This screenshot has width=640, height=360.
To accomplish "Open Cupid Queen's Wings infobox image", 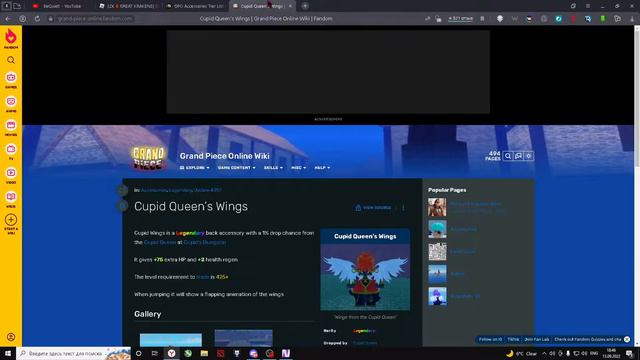I will 365,277.
